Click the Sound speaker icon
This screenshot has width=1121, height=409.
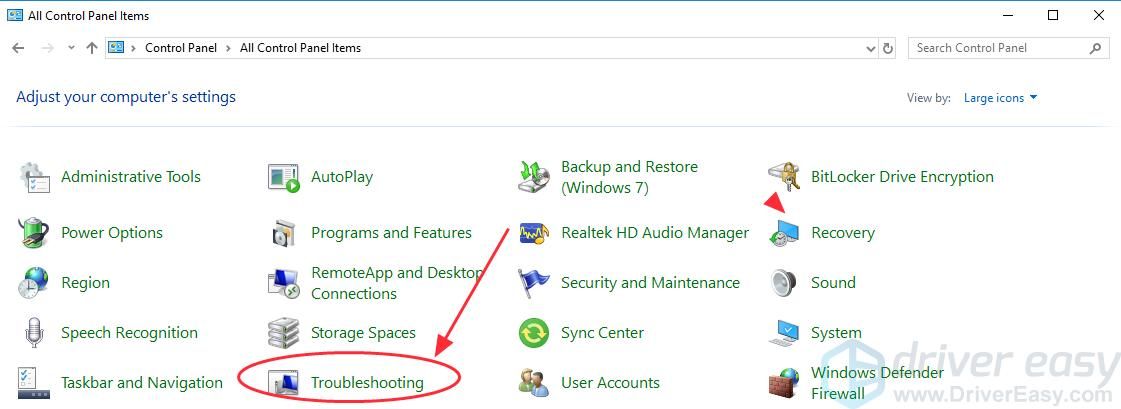tap(784, 283)
